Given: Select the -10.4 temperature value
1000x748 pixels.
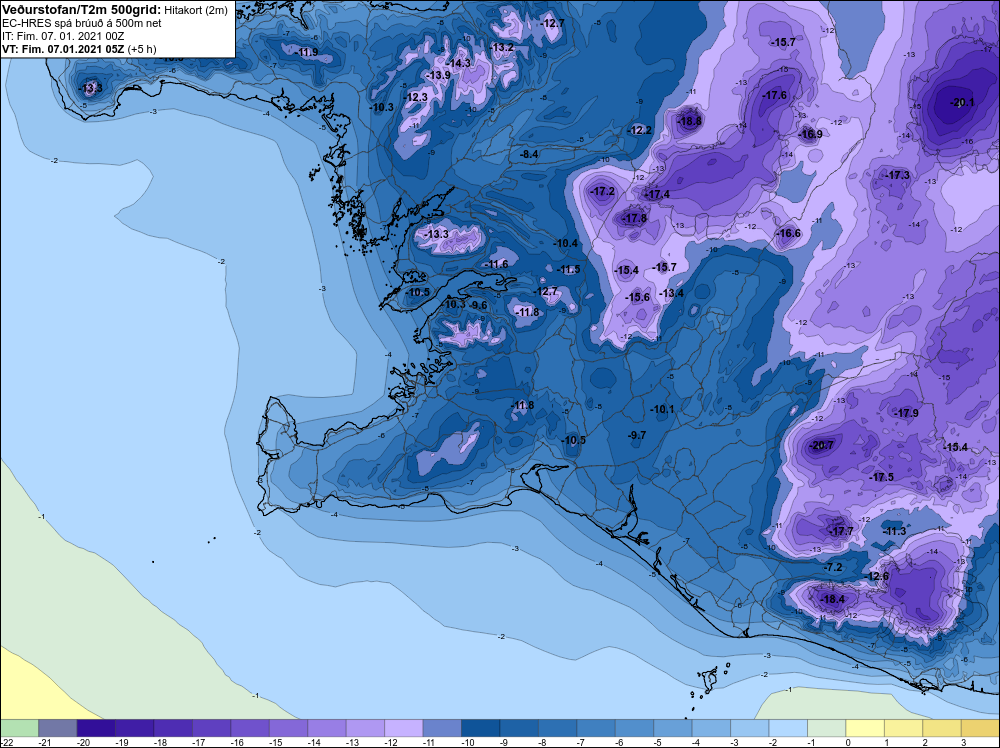Looking at the screenshot, I should click(566, 244).
